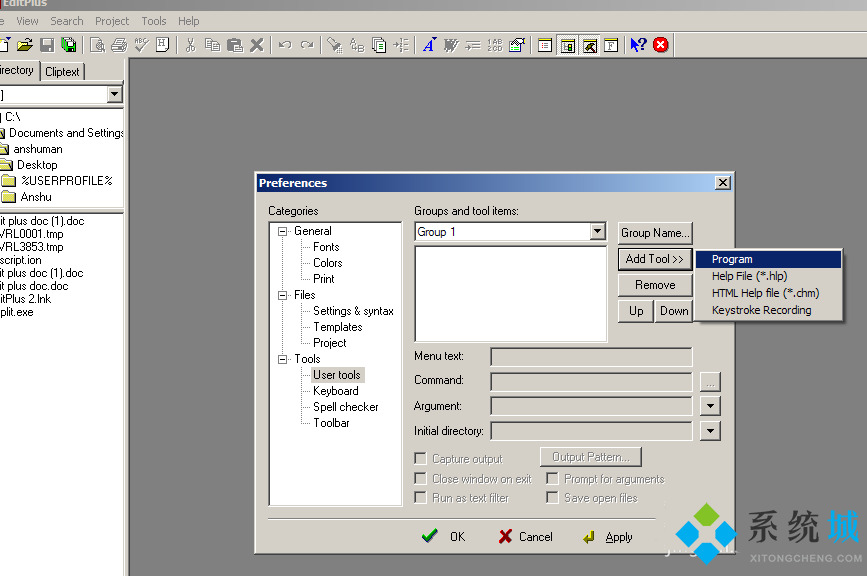Enable Run as text filter
This screenshot has height=576, width=867.
[x=419, y=498]
